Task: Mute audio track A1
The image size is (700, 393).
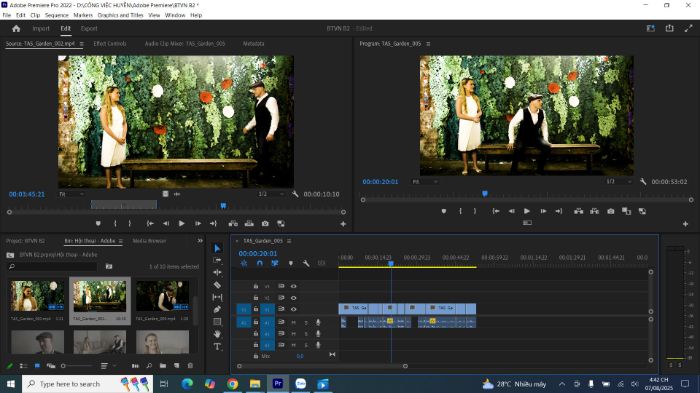Action: click(293, 322)
